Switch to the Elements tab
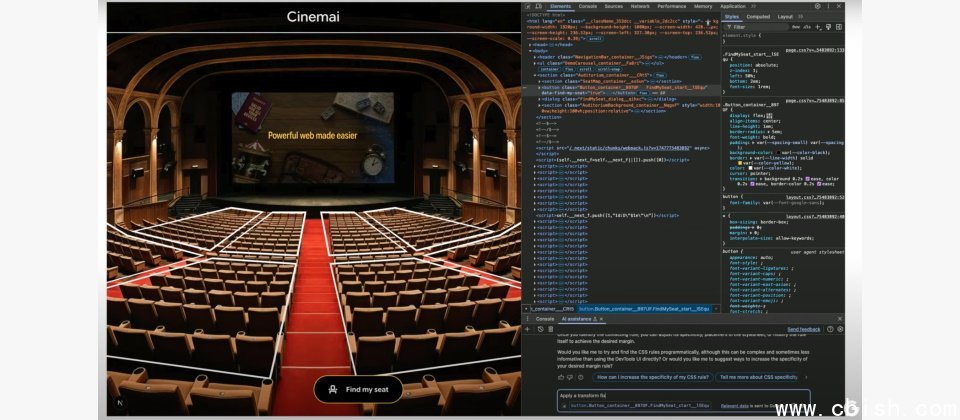Image resolution: width=960 pixels, height=420 pixels. [560, 6]
